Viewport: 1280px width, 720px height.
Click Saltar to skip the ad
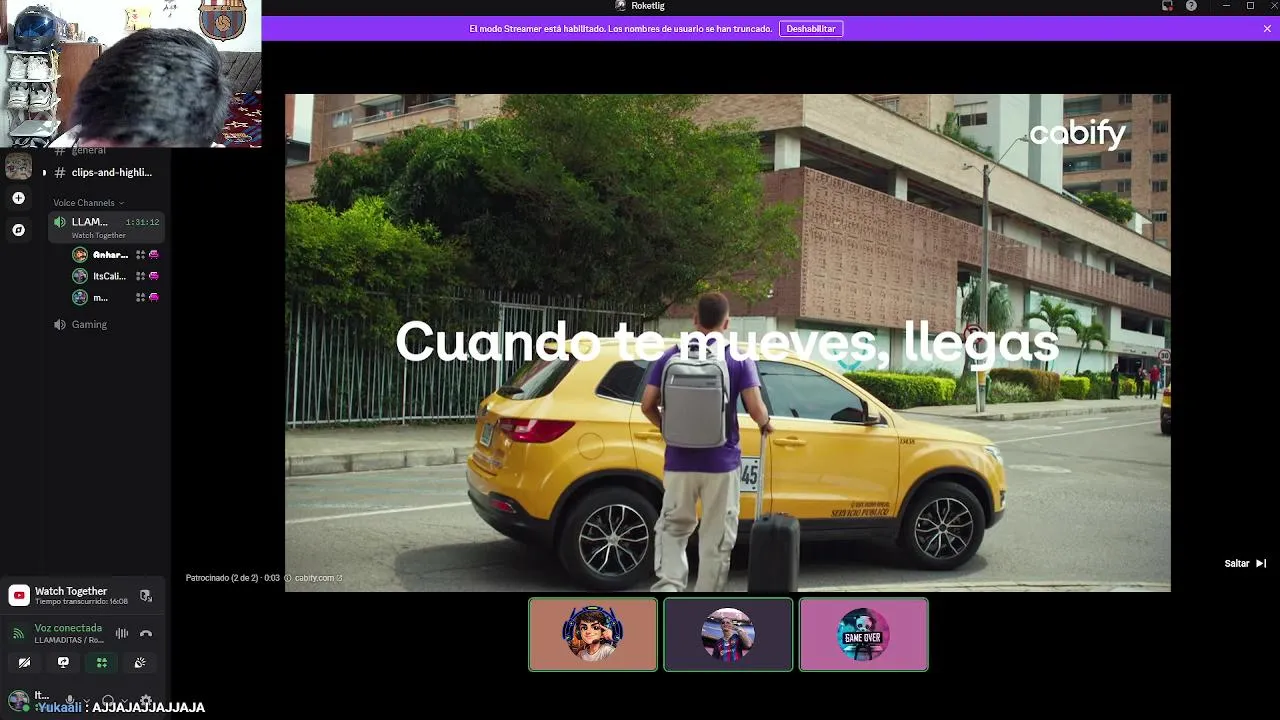pos(1245,564)
